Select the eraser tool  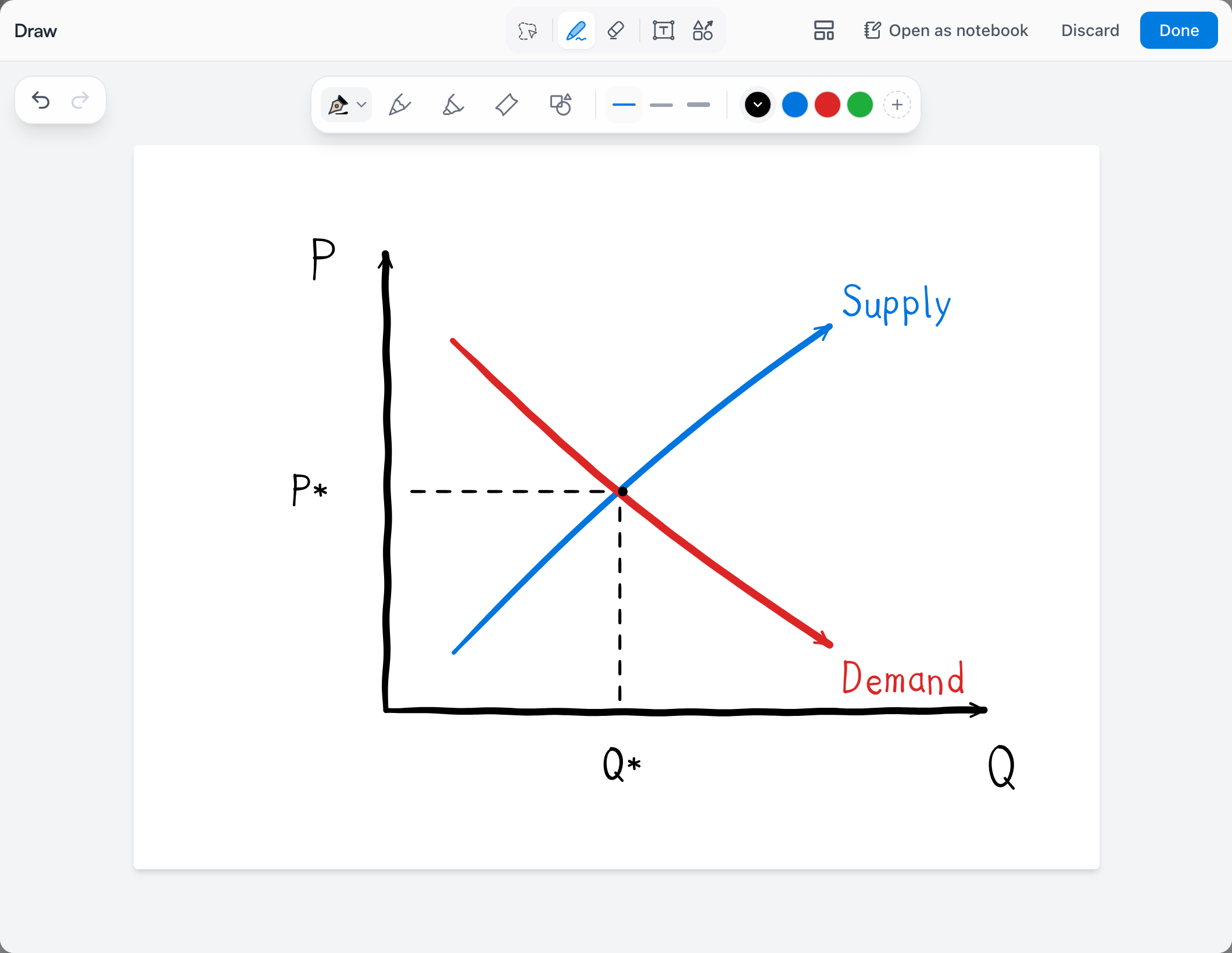coord(615,30)
